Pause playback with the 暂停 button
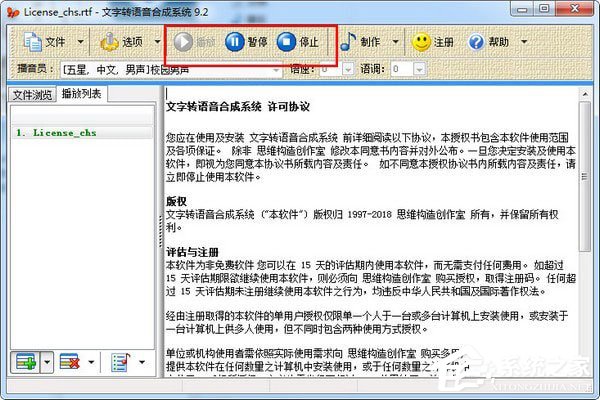Image resolution: width=600 pixels, height=400 pixels. [246, 42]
